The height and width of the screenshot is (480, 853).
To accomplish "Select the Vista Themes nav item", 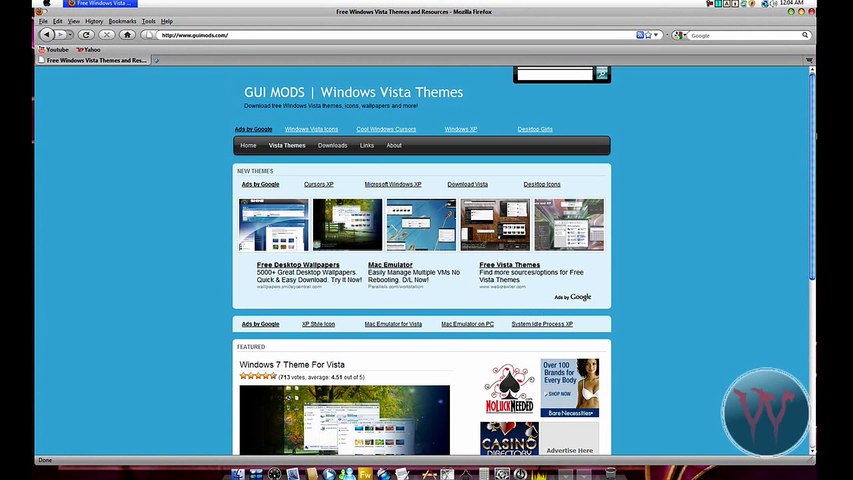I will coord(287,145).
